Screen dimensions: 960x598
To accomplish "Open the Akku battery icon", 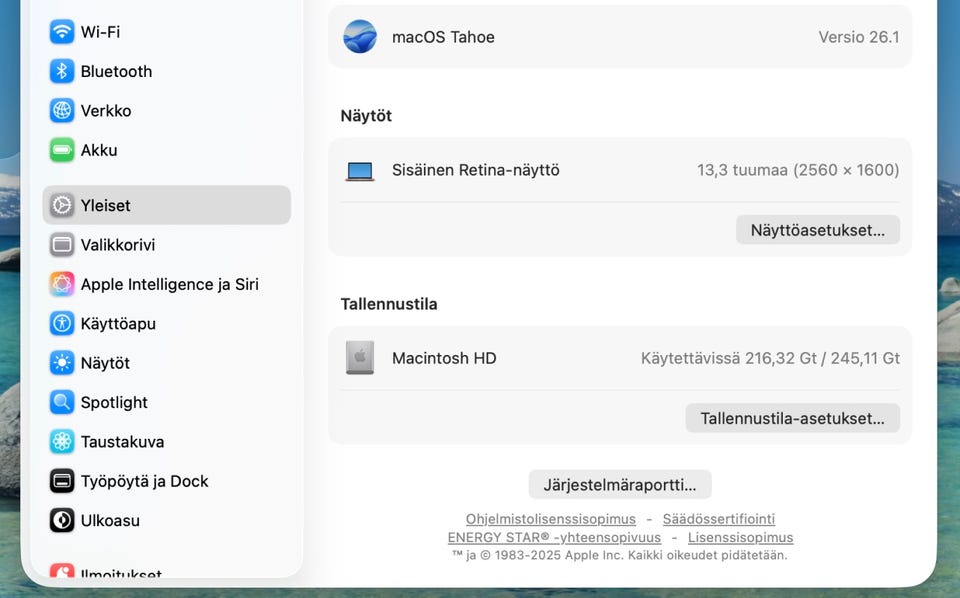I will [62, 150].
